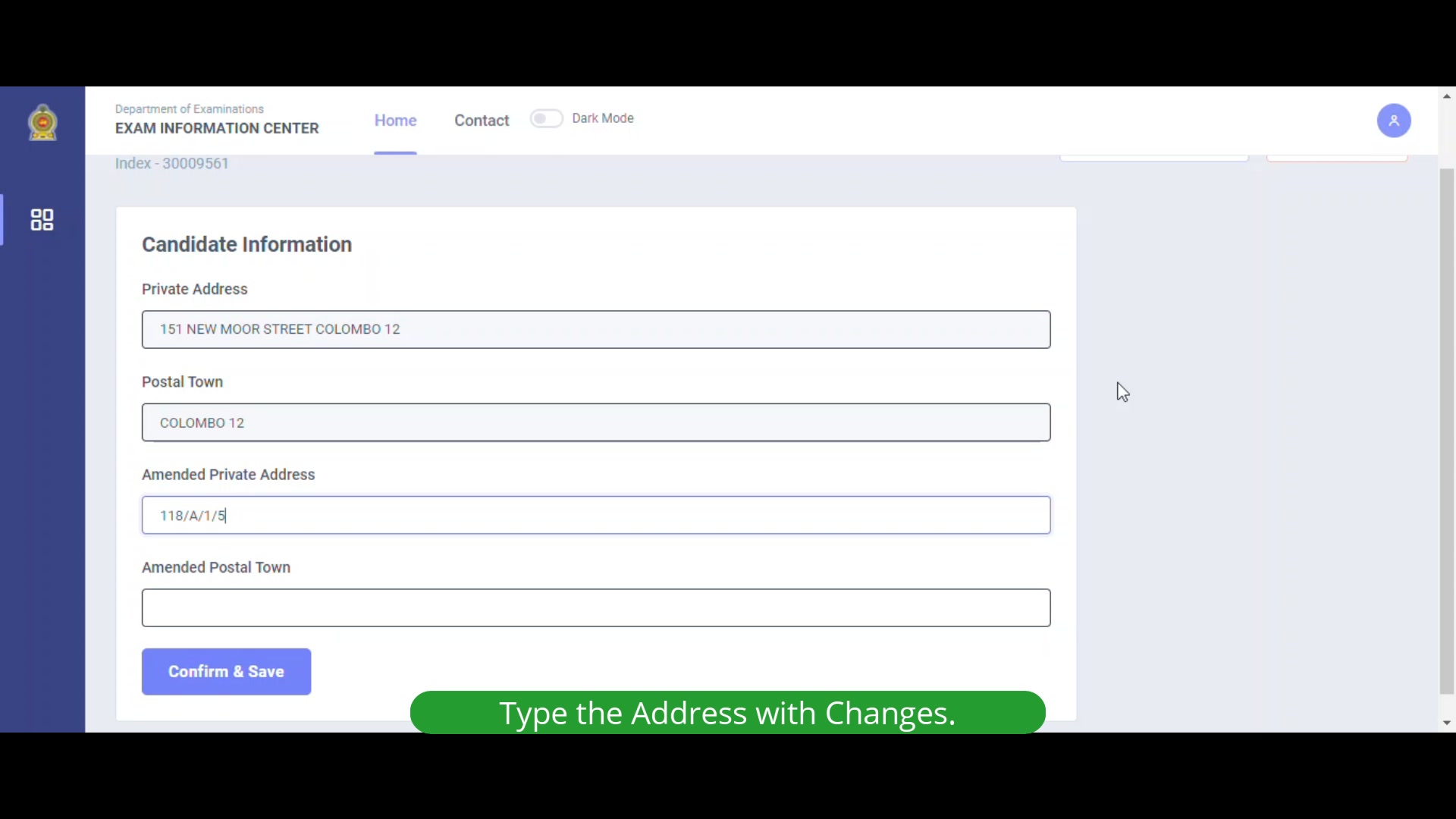Viewport: 1456px width, 819px height.
Task: Click the Amended Private Address label
Action: click(228, 475)
